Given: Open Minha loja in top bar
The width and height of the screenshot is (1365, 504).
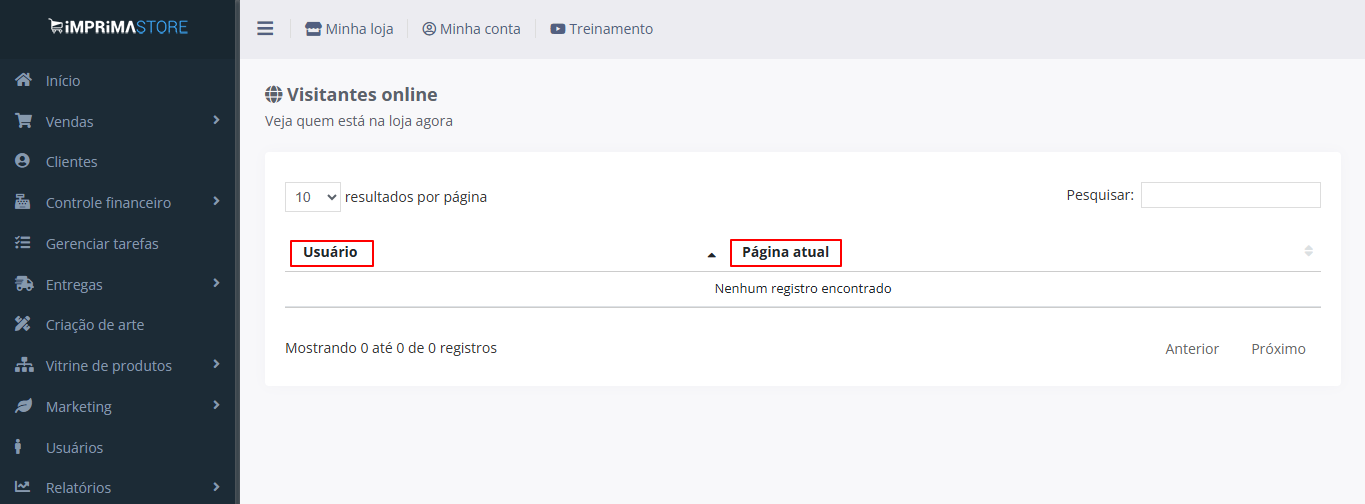Looking at the screenshot, I should click(349, 29).
